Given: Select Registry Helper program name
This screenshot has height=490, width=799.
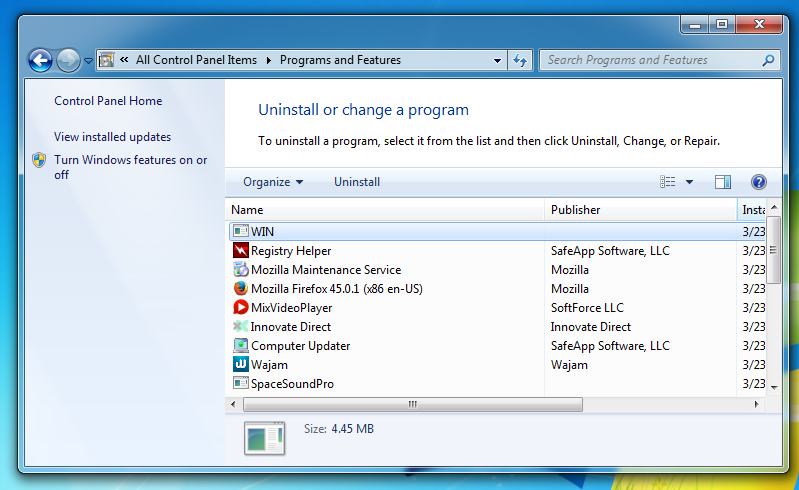Looking at the screenshot, I should pyautogui.click(x=291, y=251).
